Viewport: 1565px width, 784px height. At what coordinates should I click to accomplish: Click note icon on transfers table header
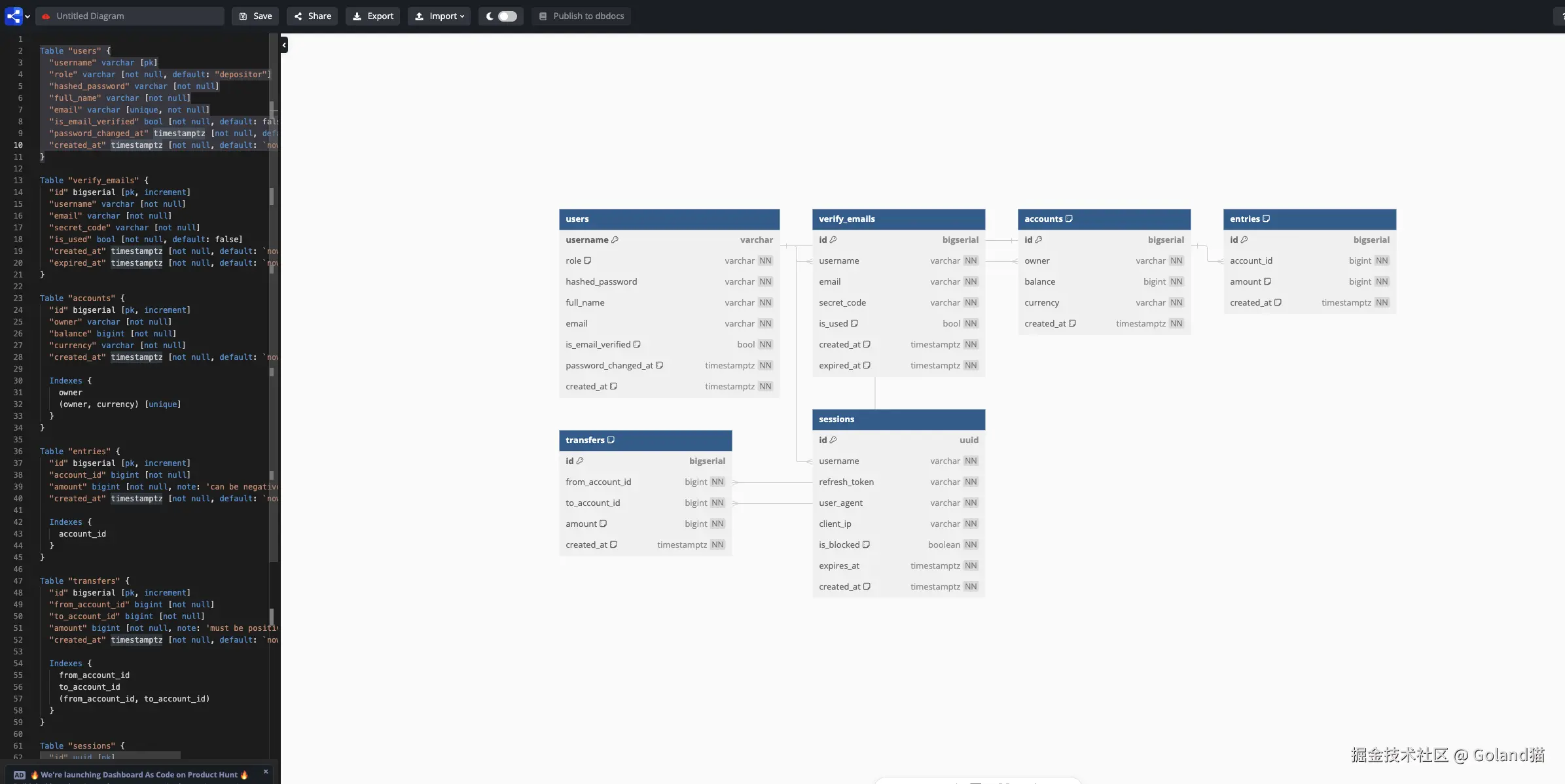point(611,440)
